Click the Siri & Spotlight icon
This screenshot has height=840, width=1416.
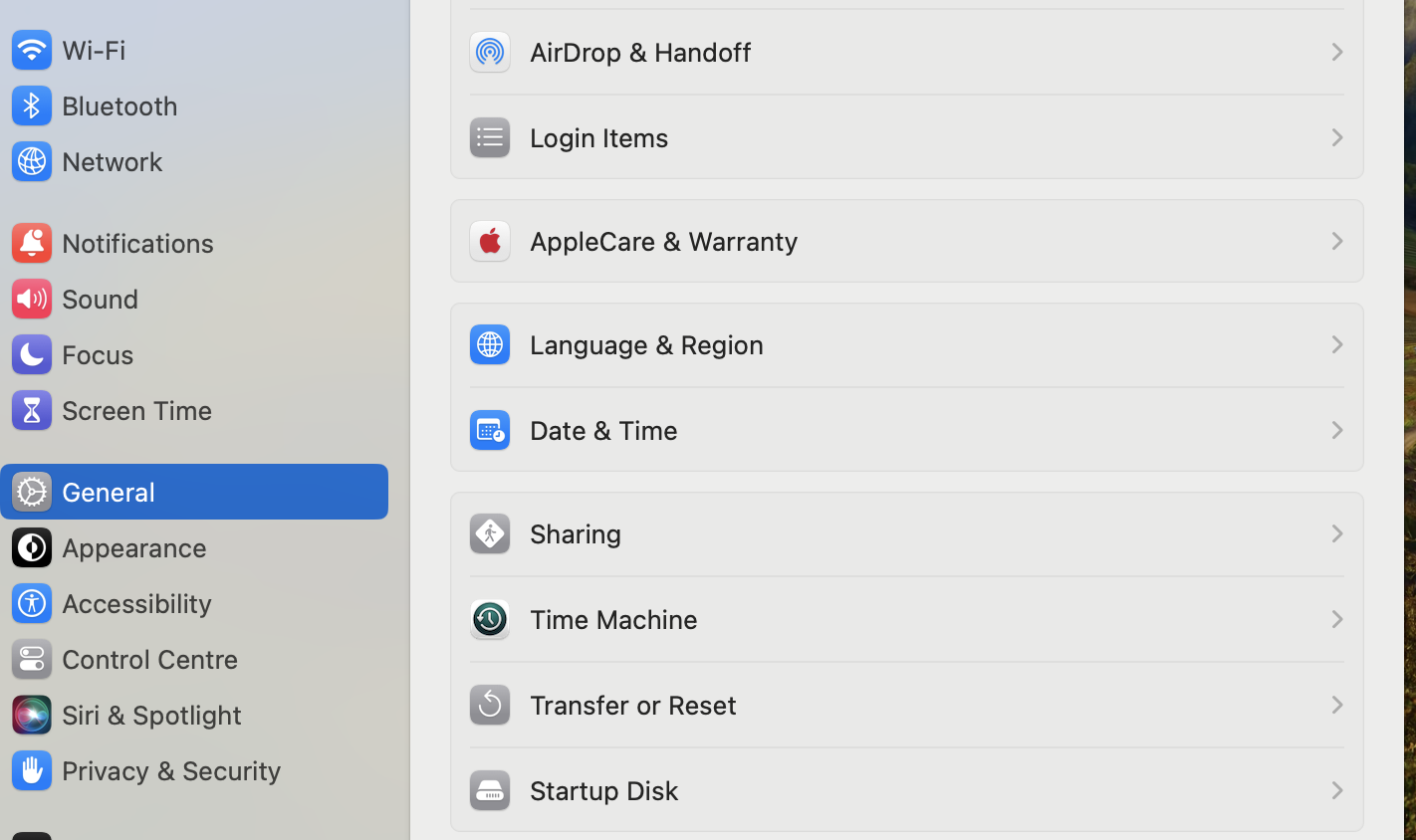pos(32,715)
